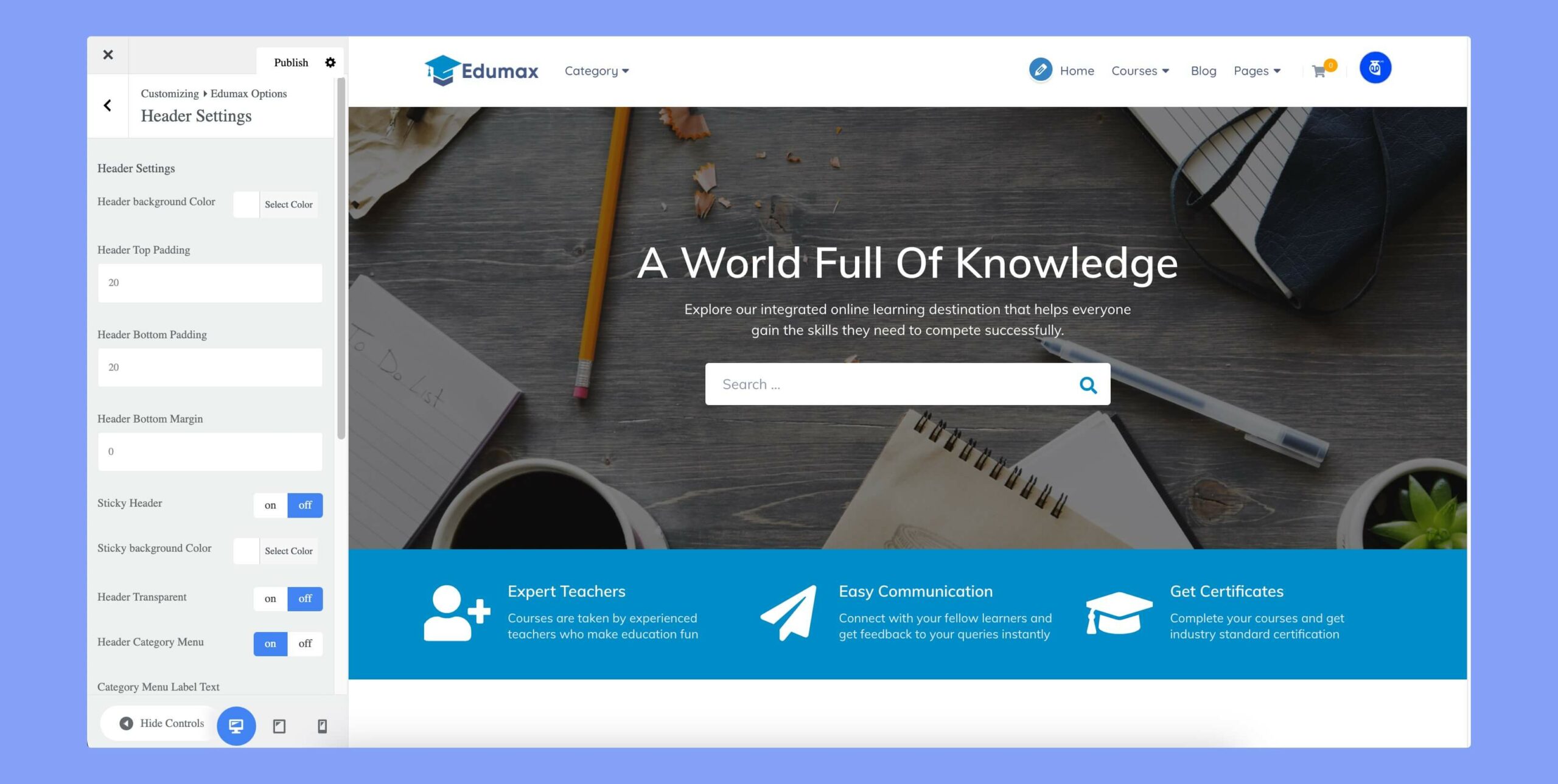
Task: Click the desktop preview icon in Hide Controls bar
Action: coord(236,724)
